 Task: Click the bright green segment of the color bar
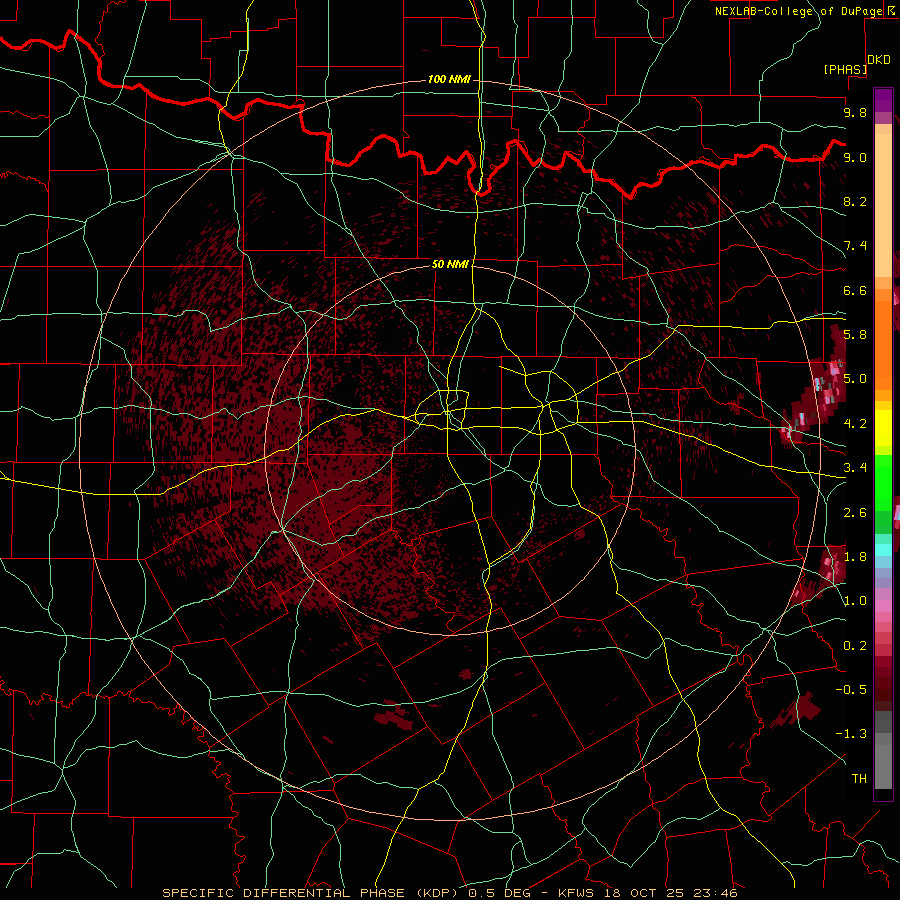[883, 483]
